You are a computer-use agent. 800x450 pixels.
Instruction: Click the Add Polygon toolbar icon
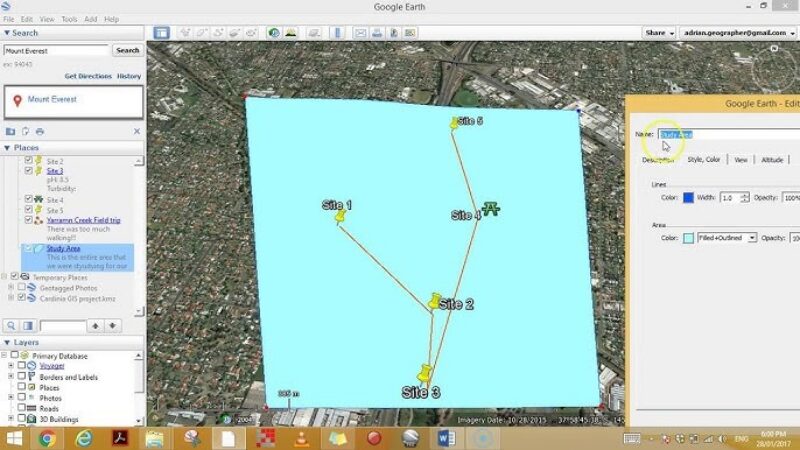pyautogui.click(x=203, y=33)
